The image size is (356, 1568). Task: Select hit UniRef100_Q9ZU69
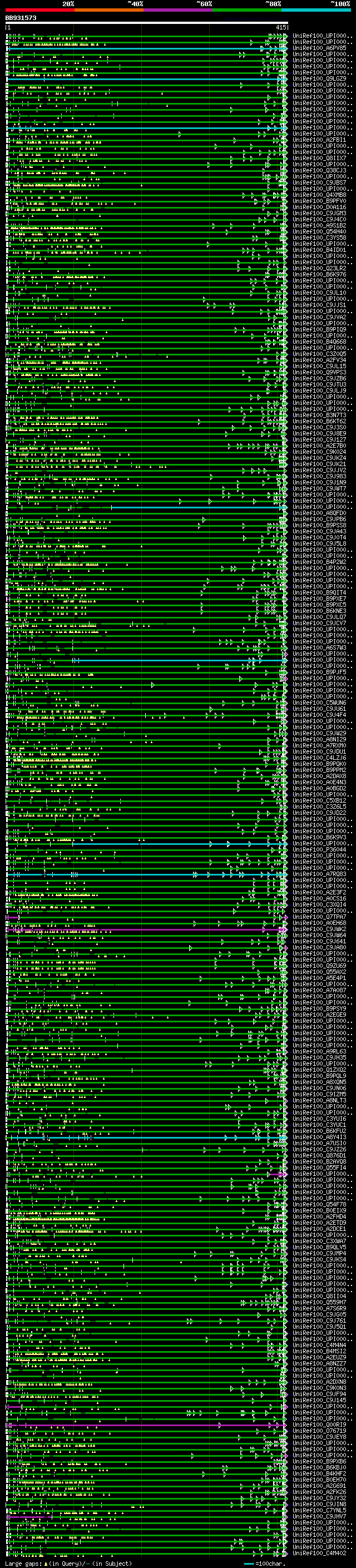pos(319,966)
